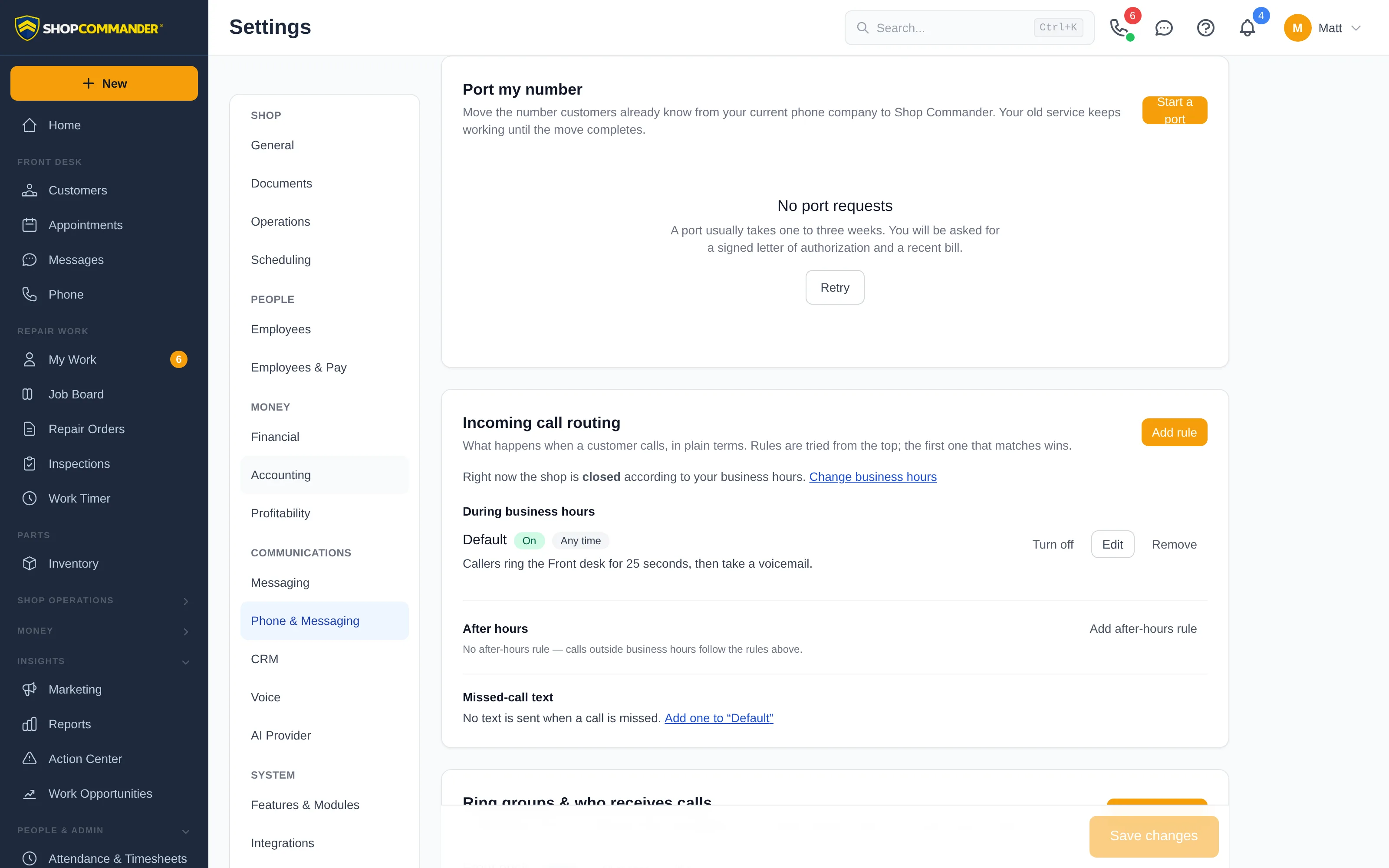Open Features & Modules settings
Viewport: 1389px width, 868px height.
[x=324, y=805]
